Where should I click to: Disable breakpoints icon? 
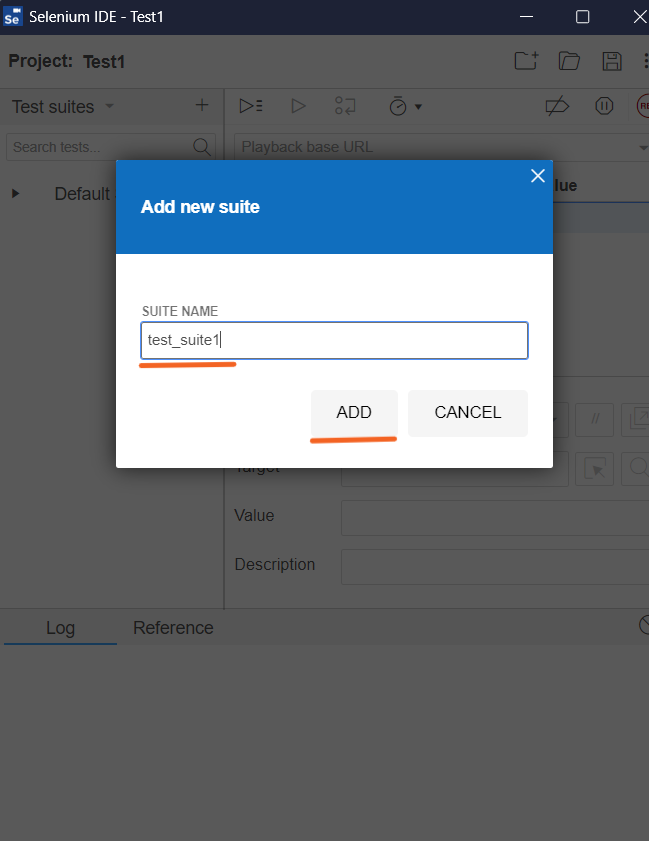coord(557,106)
